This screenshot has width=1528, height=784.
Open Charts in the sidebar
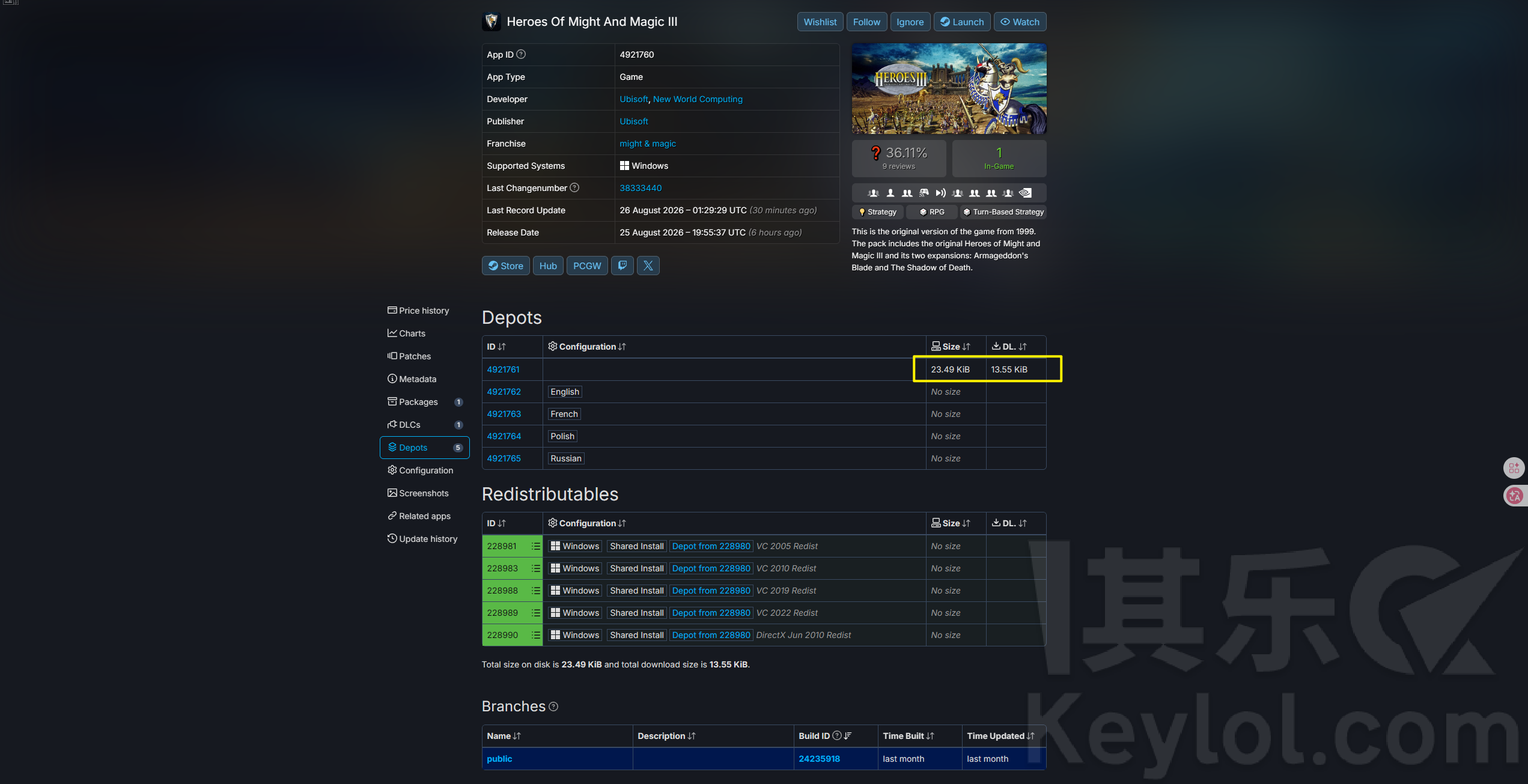pos(425,333)
